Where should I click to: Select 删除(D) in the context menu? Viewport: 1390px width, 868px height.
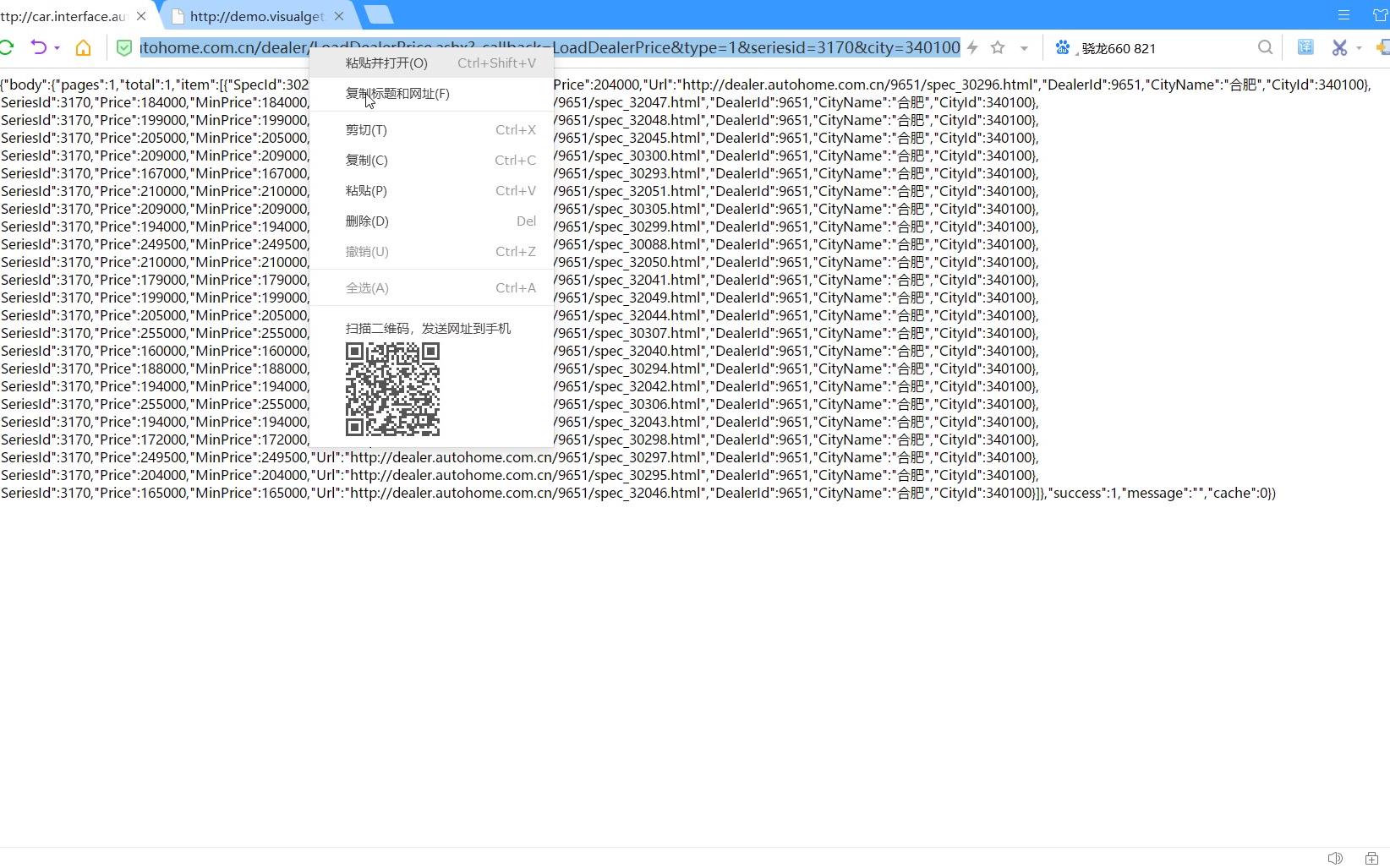(431, 221)
